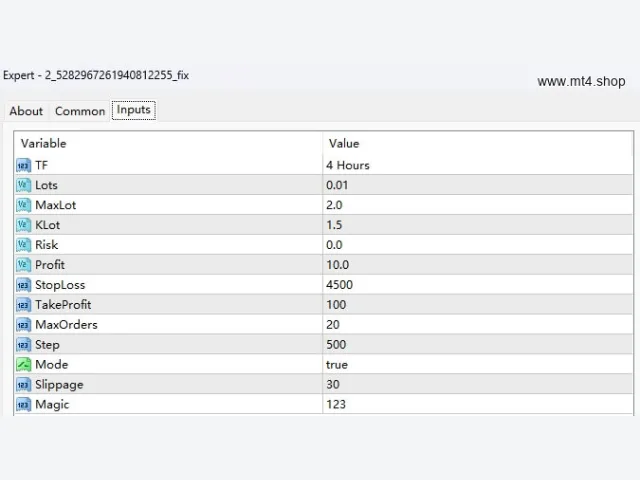Select the Inputs tab
Viewport: 640px width, 480px height.
(x=134, y=110)
